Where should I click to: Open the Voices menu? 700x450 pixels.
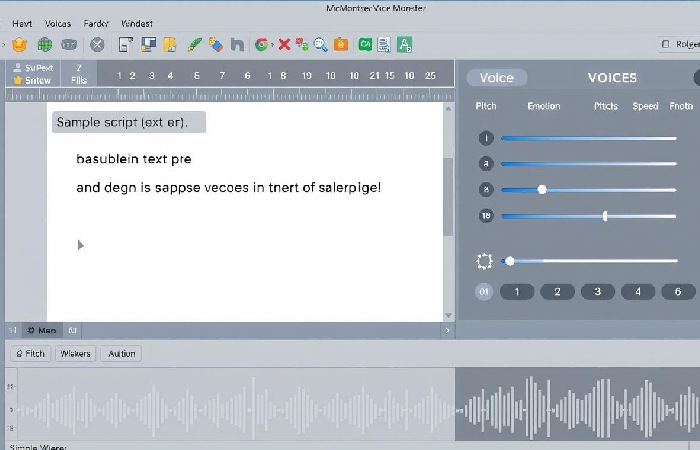[58, 22]
